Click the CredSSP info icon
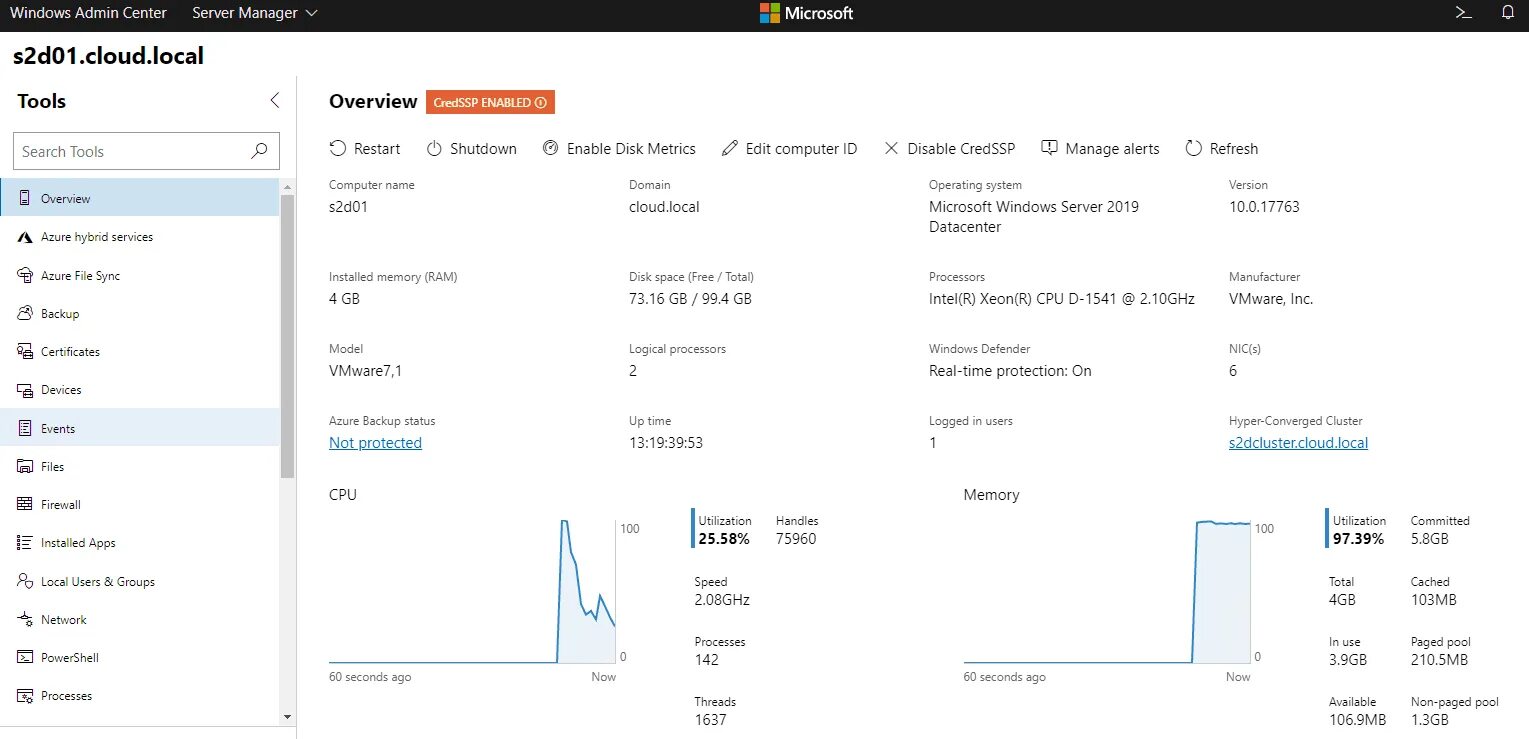The width and height of the screenshot is (1529, 739). [540, 102]
